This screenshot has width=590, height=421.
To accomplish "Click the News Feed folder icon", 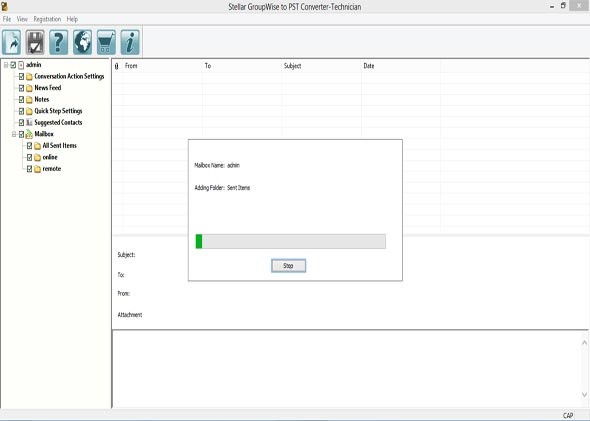I will 29,88.
